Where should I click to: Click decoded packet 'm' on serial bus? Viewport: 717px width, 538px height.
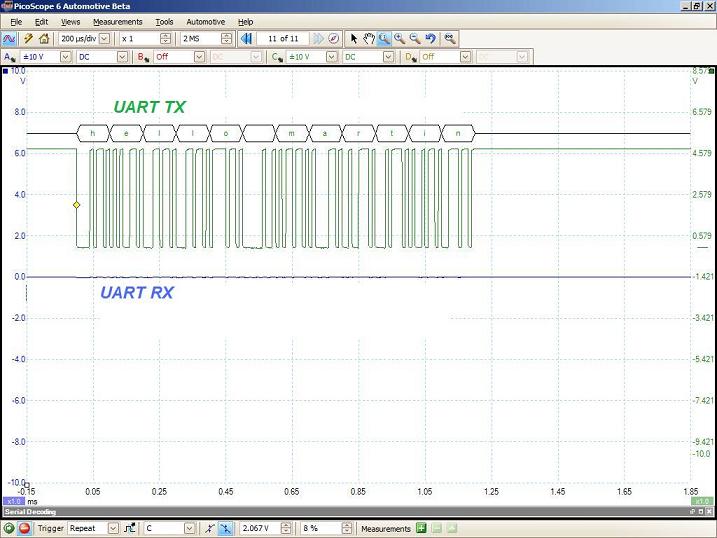(292, 133)
